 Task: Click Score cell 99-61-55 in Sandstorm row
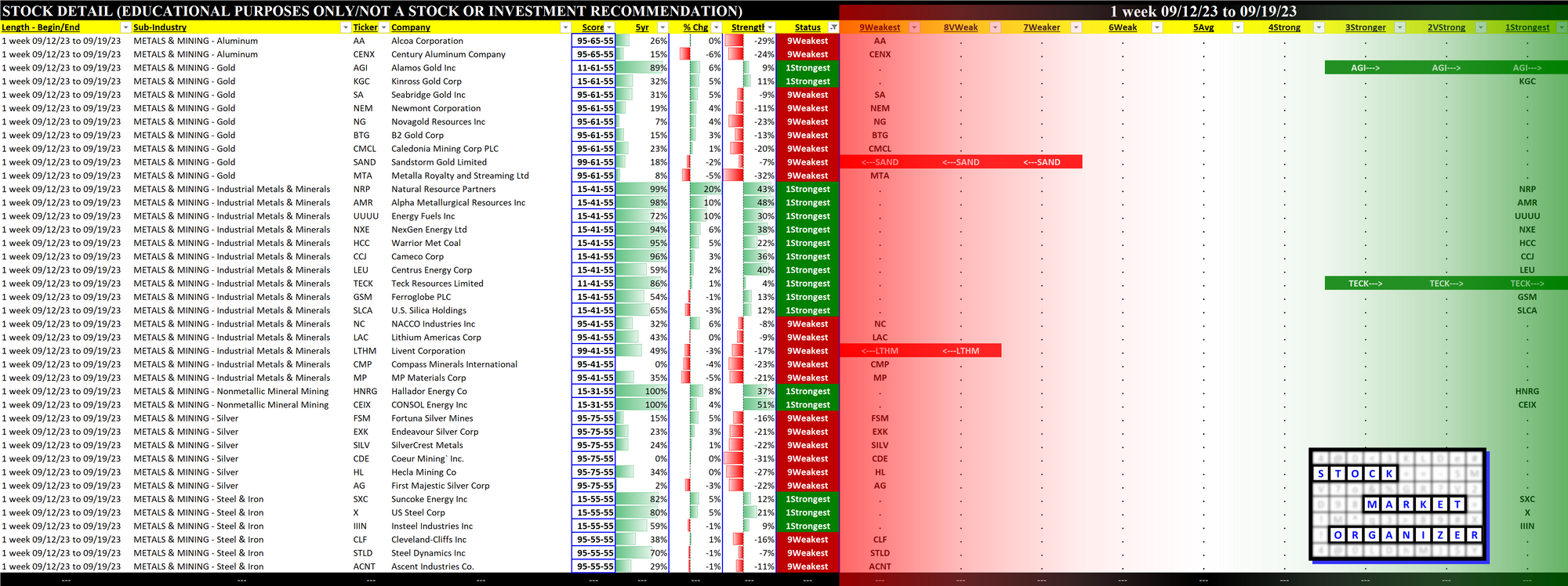tap(593, 162)
